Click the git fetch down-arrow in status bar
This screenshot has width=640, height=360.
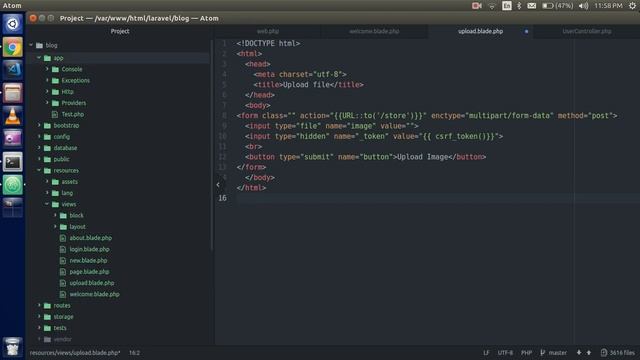pos(579,353)
